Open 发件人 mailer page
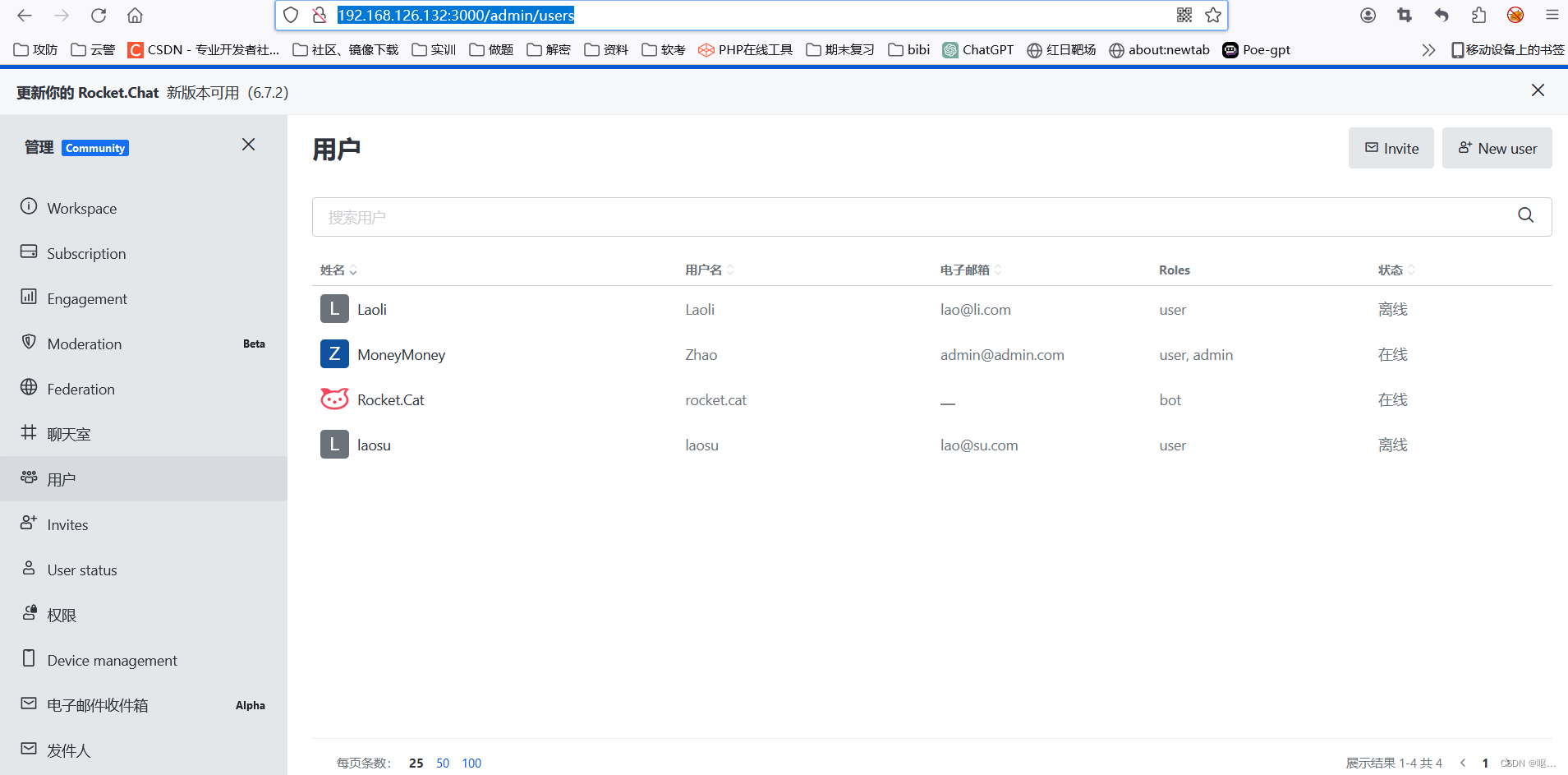1568x775 pixels. pos(144,750)
